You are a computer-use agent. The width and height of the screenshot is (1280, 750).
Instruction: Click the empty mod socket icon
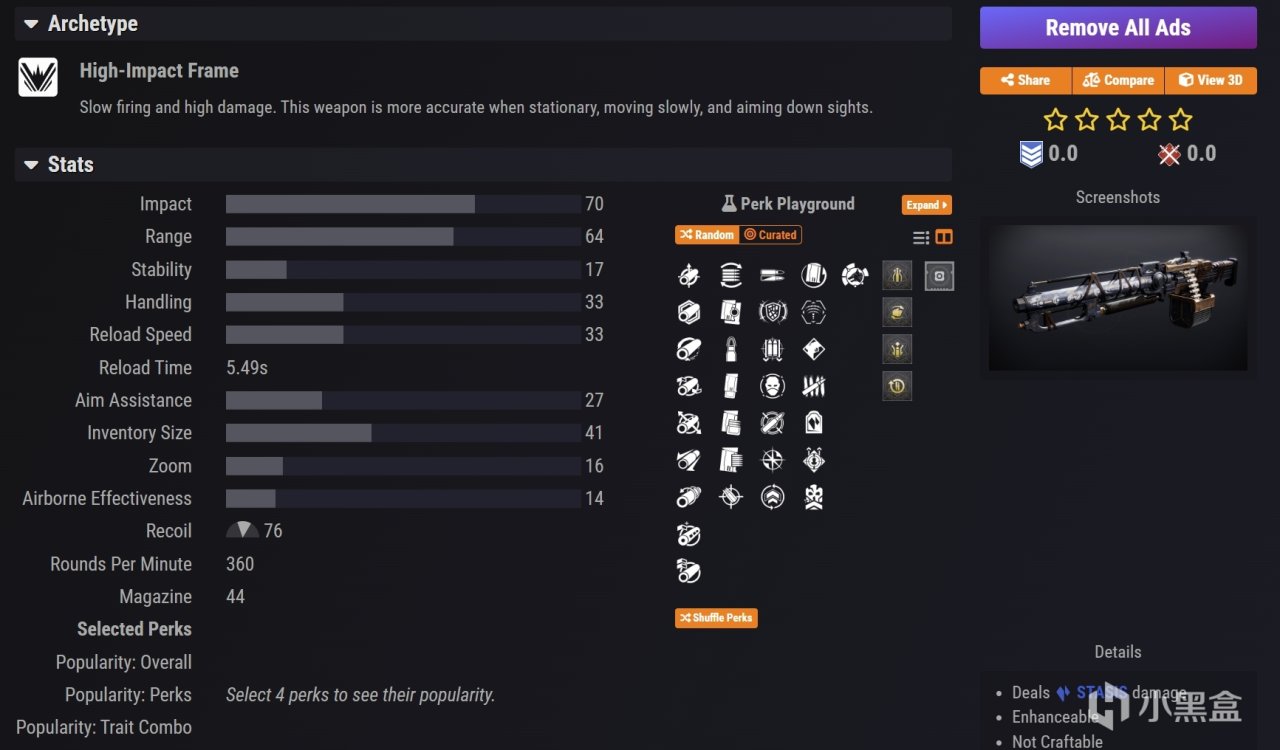point(939,276)
